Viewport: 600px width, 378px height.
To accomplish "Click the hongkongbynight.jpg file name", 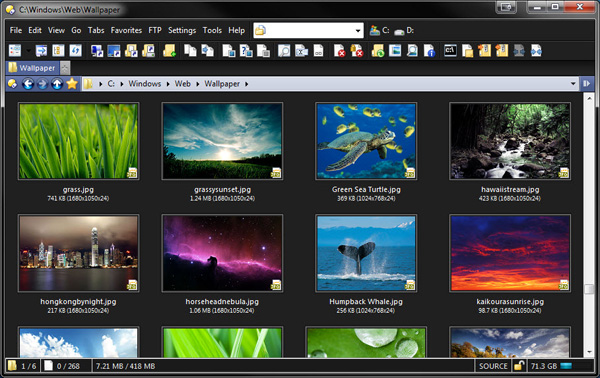I will coord(78,301).
